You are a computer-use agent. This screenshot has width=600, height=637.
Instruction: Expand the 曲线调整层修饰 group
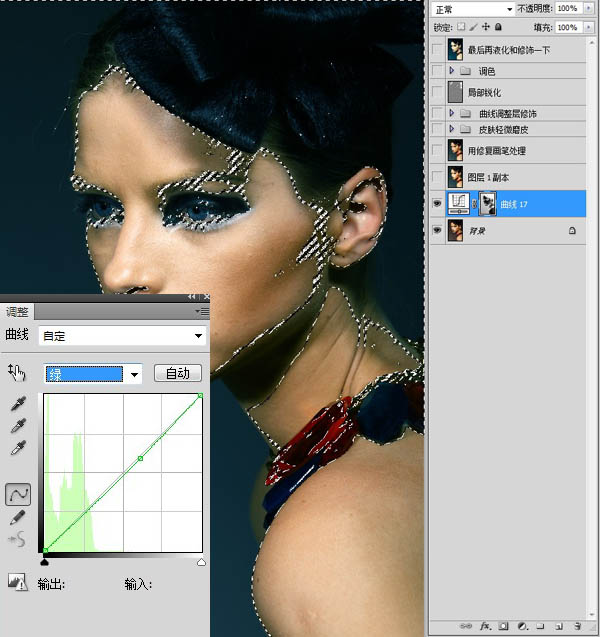452,113
